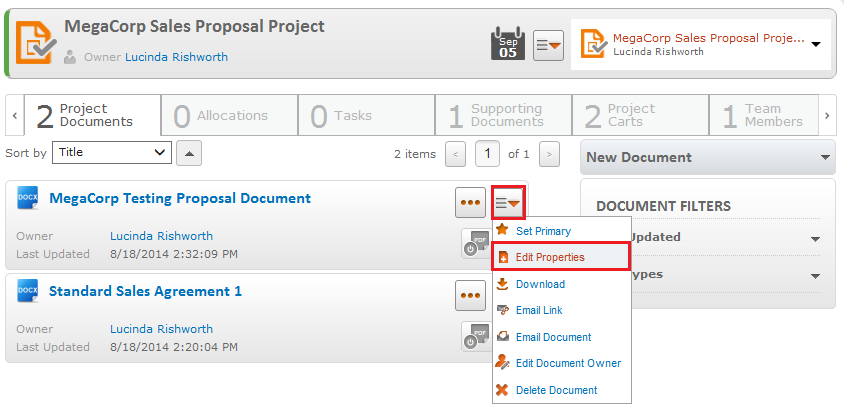The height and width of the screenshot is (408, 844).
Task: Expand the New Document panel
Action: coord(708,158)
